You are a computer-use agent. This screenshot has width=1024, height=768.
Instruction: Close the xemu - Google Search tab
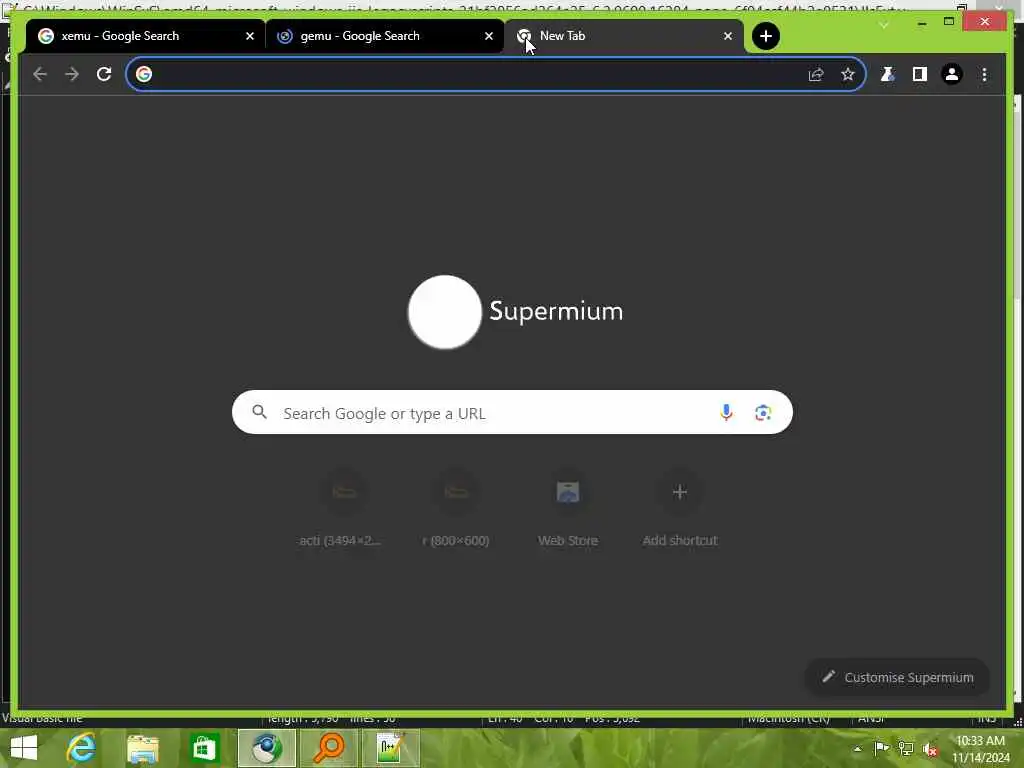tap(249, 36)
